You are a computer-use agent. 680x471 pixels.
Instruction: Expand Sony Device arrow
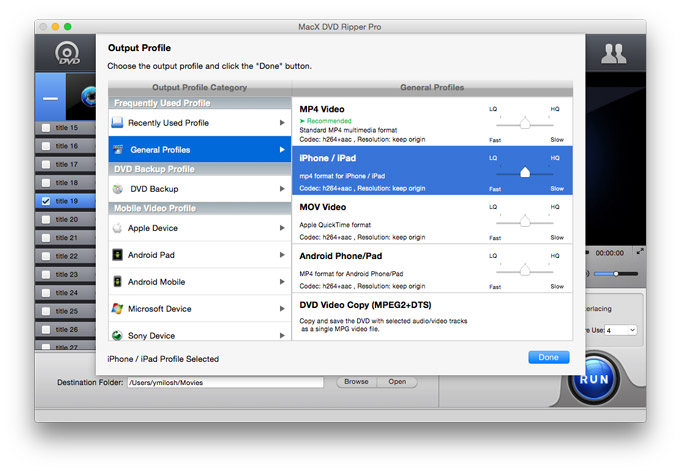282,336
